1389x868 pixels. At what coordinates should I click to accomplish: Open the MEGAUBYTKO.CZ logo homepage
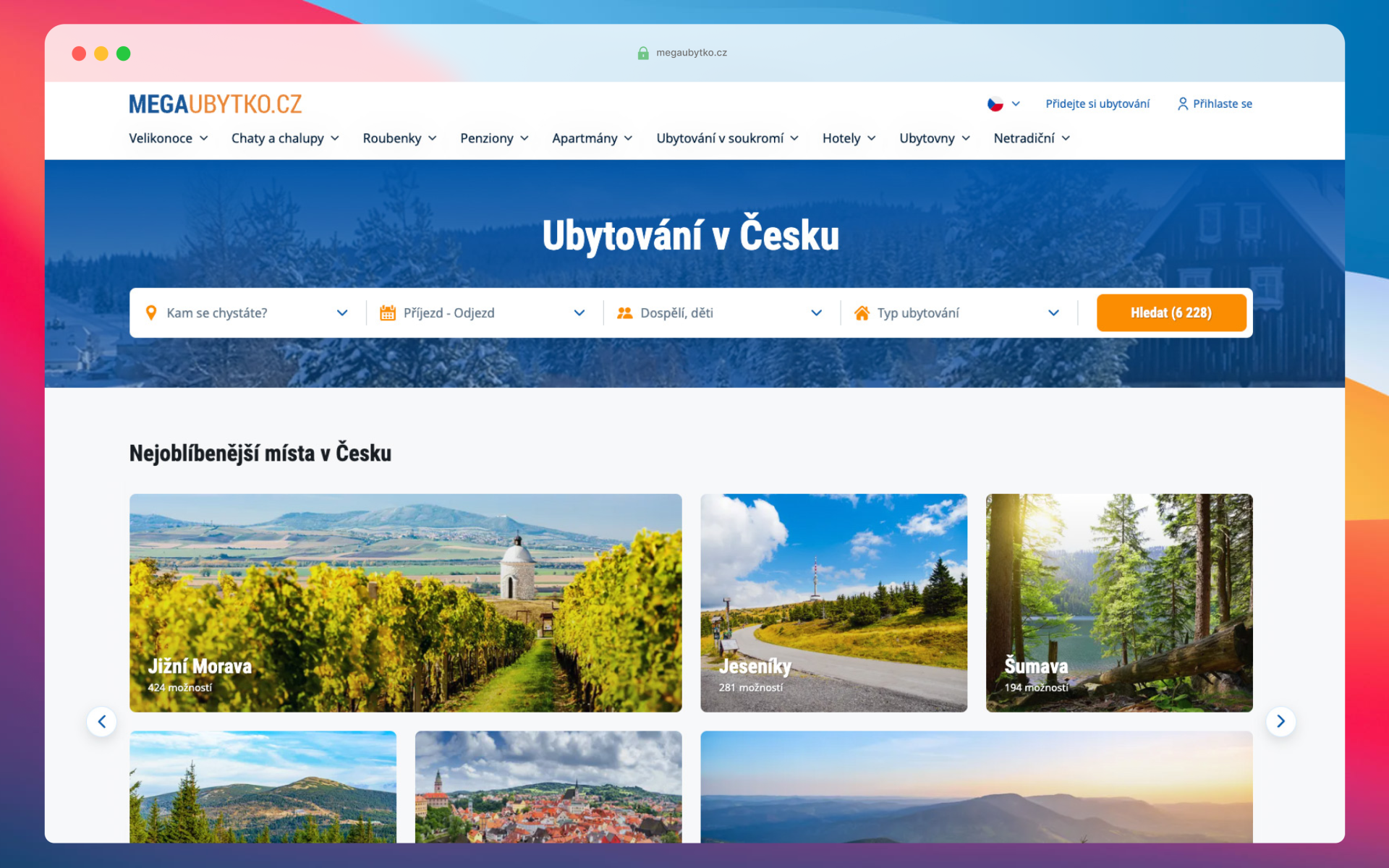click(x=215, y=104)
